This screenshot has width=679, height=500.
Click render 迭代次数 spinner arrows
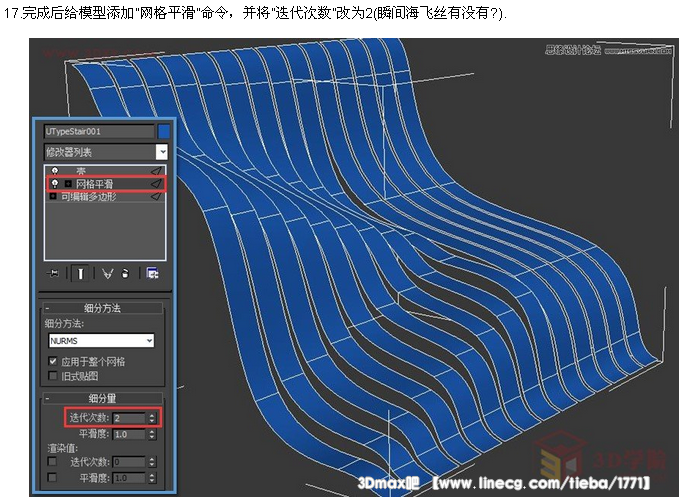(x=152, y=462)
